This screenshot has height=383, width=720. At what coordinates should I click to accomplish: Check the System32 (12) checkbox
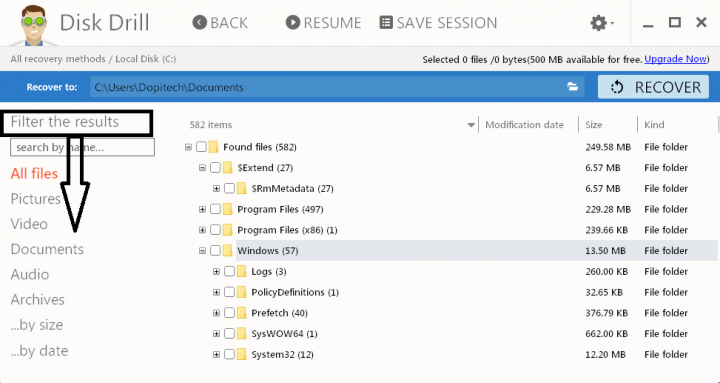click(229, 355)
